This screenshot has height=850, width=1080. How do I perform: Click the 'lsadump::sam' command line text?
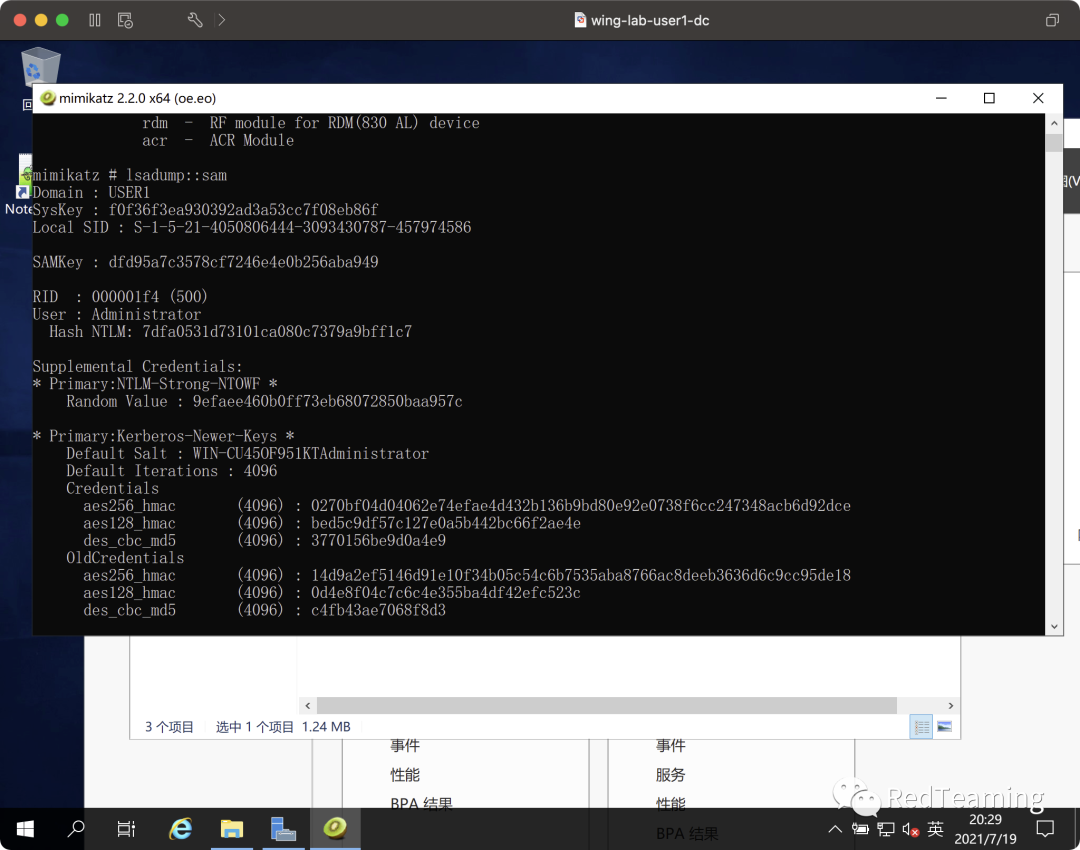pos(176,175)
